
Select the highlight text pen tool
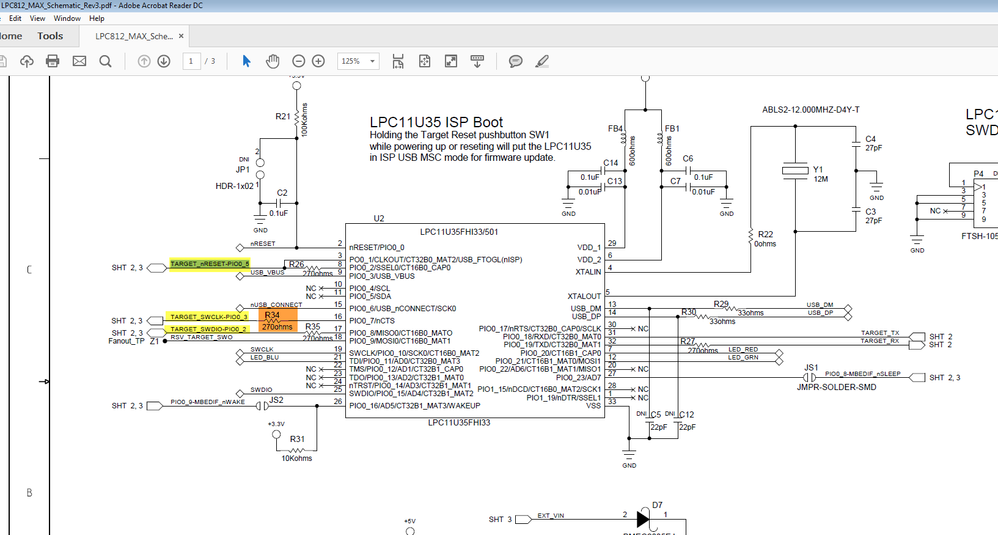point(542,61)
